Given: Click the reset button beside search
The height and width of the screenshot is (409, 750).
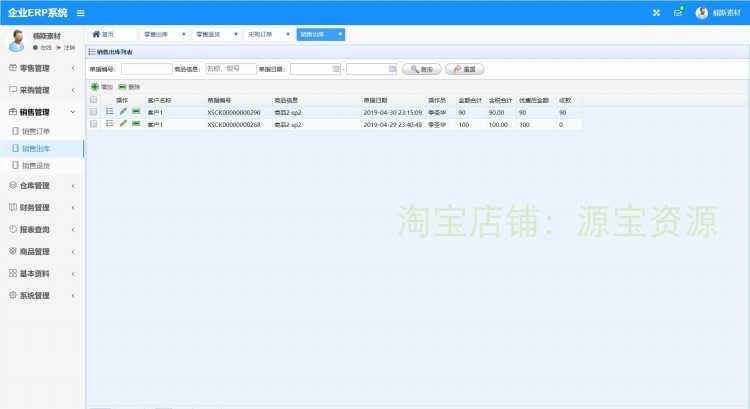Looking at the screenshot, I should 464,69.
